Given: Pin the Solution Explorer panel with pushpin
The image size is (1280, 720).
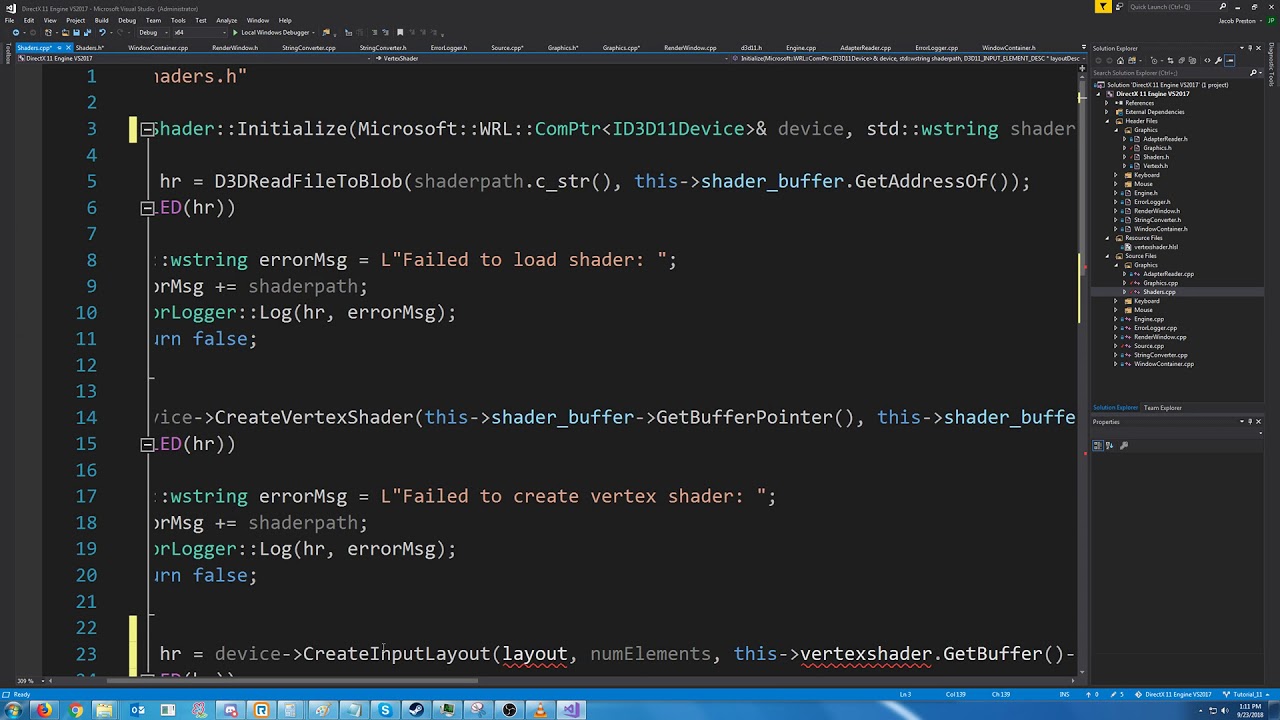Looking at the screenshot, I should point(1250,48).
